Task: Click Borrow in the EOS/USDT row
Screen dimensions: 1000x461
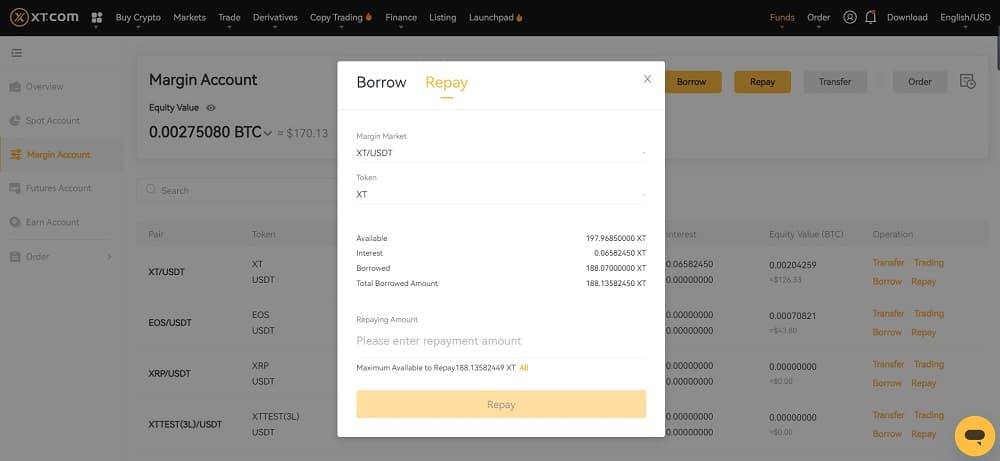Action: [888, 332]
